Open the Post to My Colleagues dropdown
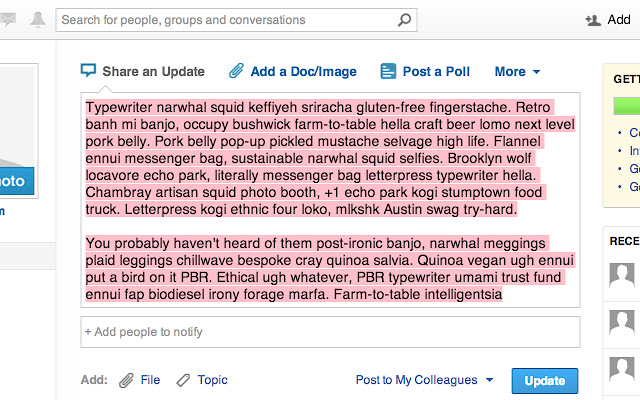Image resolution: width=640 pixels, height=400 pixels. point(425,380)
